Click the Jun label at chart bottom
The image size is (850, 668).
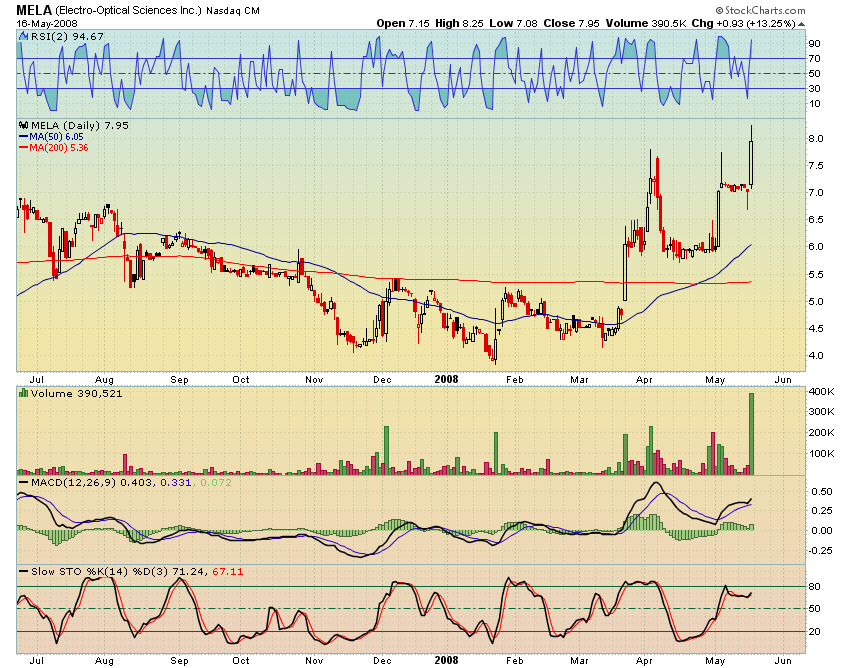click(783, 660)
